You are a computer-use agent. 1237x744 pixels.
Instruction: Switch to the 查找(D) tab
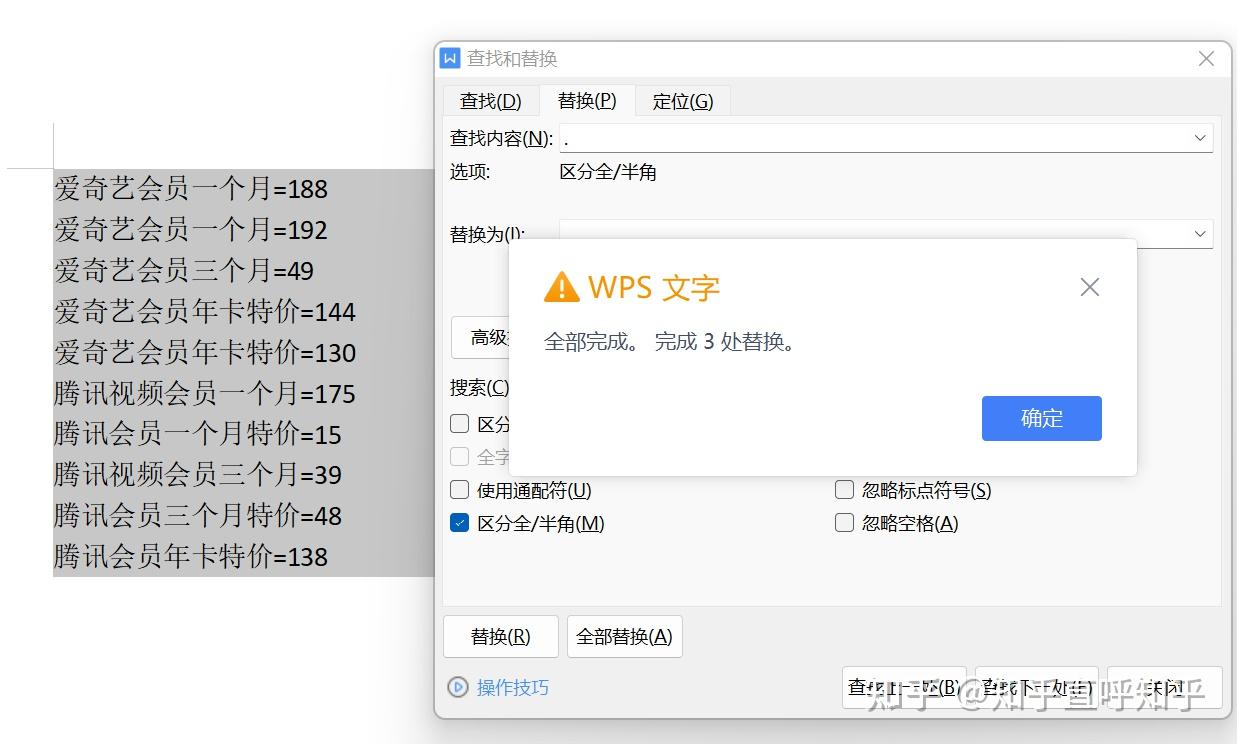pos(491,101)
